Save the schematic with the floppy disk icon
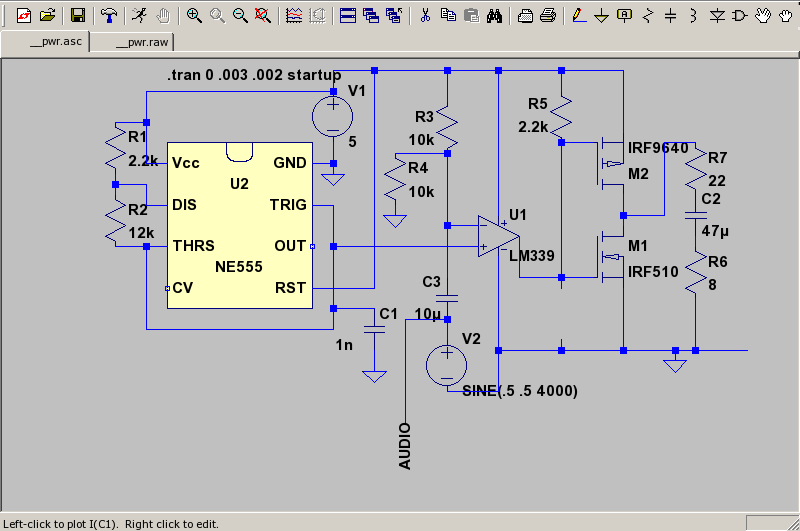This screenshot has height=531, width=800. click(78, 16)
